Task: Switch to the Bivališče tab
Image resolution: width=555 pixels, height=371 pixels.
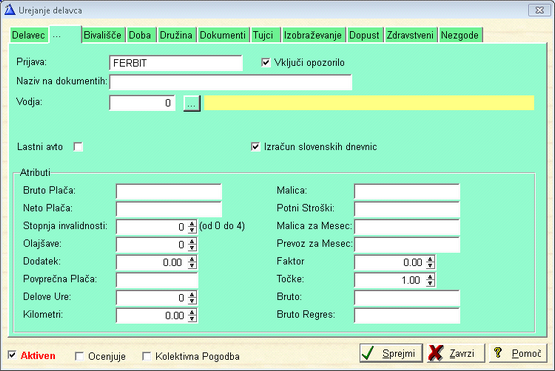Action: click(x=103, y=35)
